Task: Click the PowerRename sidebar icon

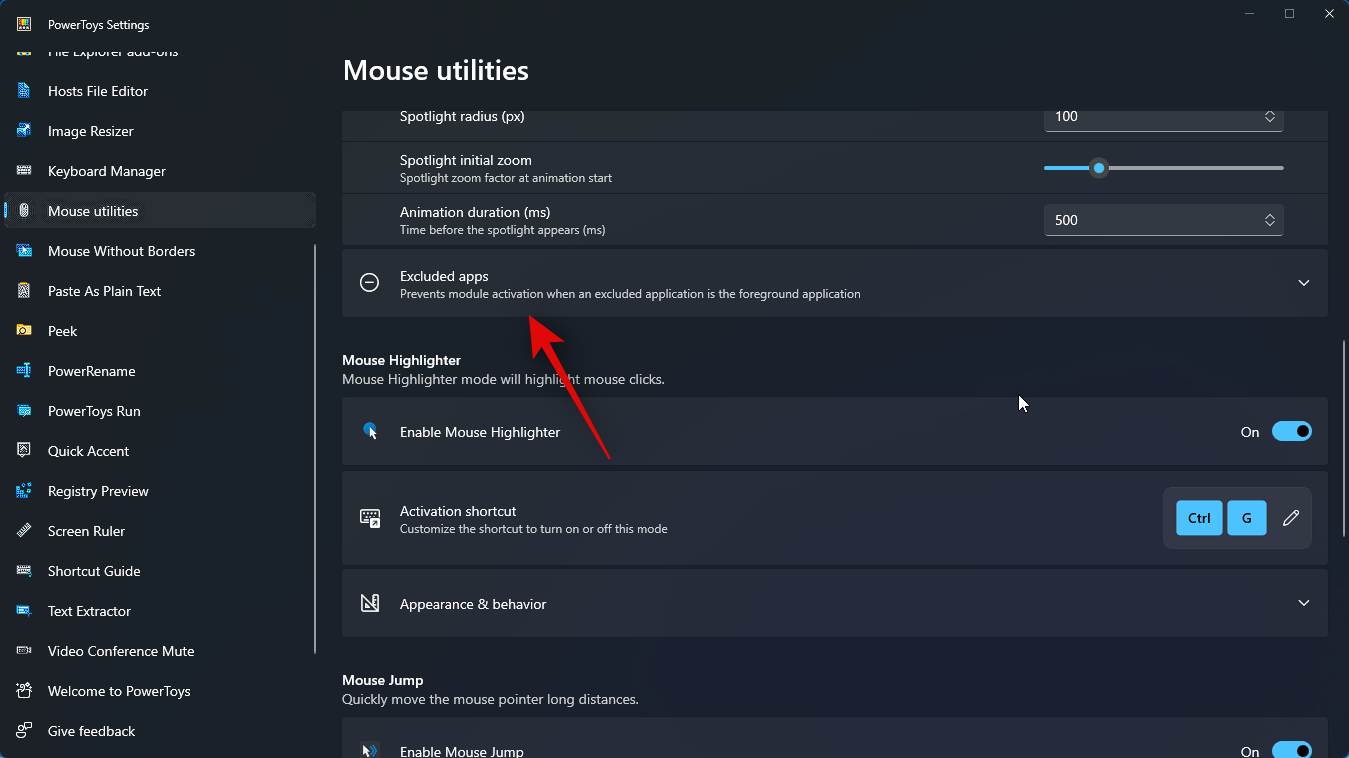Action: point(24,371)
